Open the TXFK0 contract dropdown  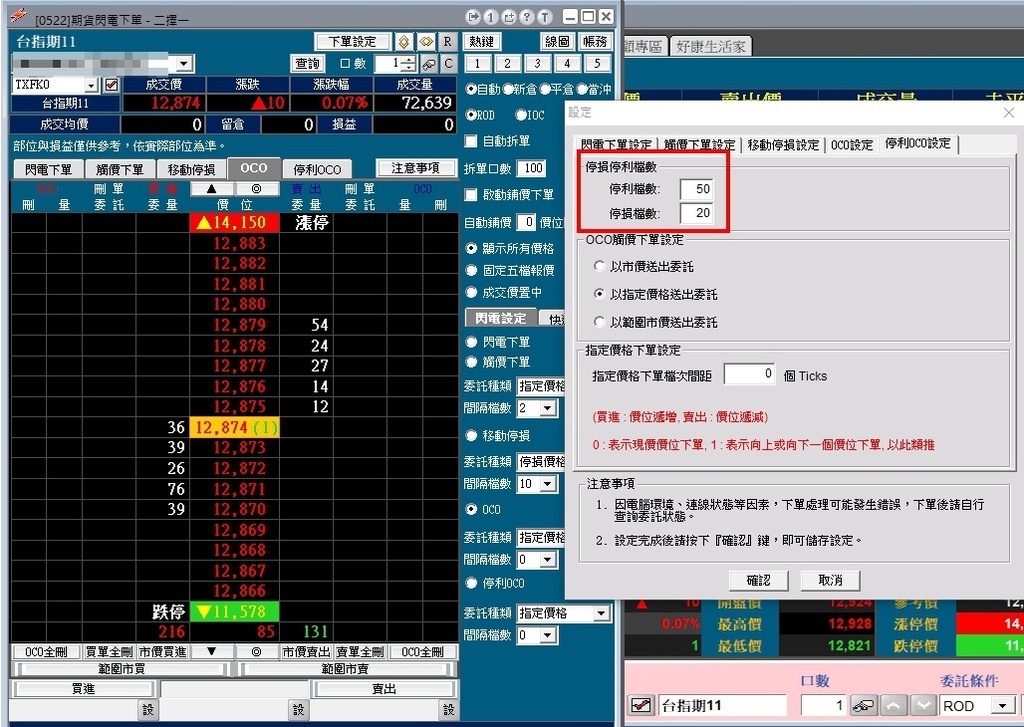[91, 85]
